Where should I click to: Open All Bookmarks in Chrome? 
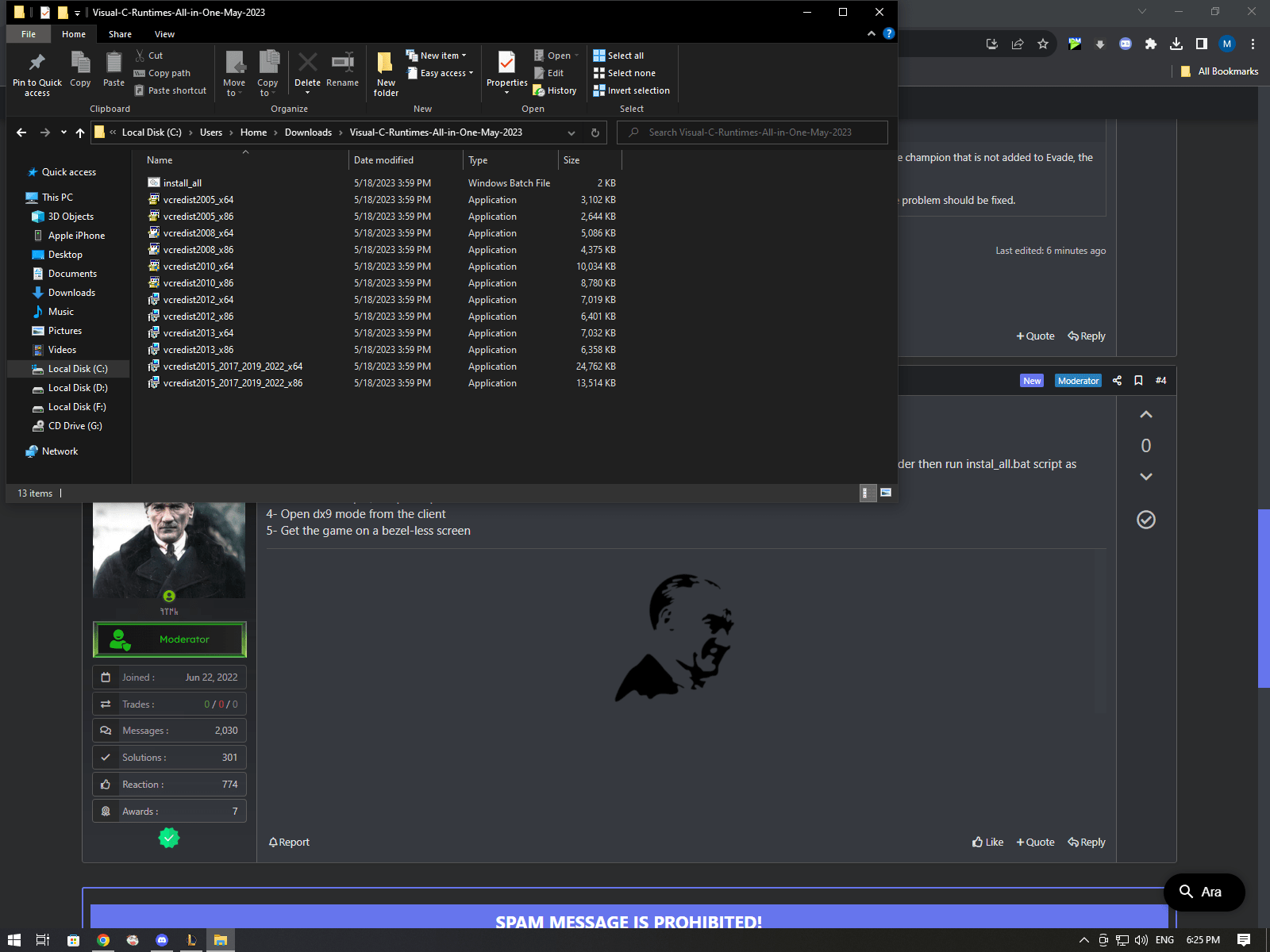pyautogui.click(x=1220, y=71)
